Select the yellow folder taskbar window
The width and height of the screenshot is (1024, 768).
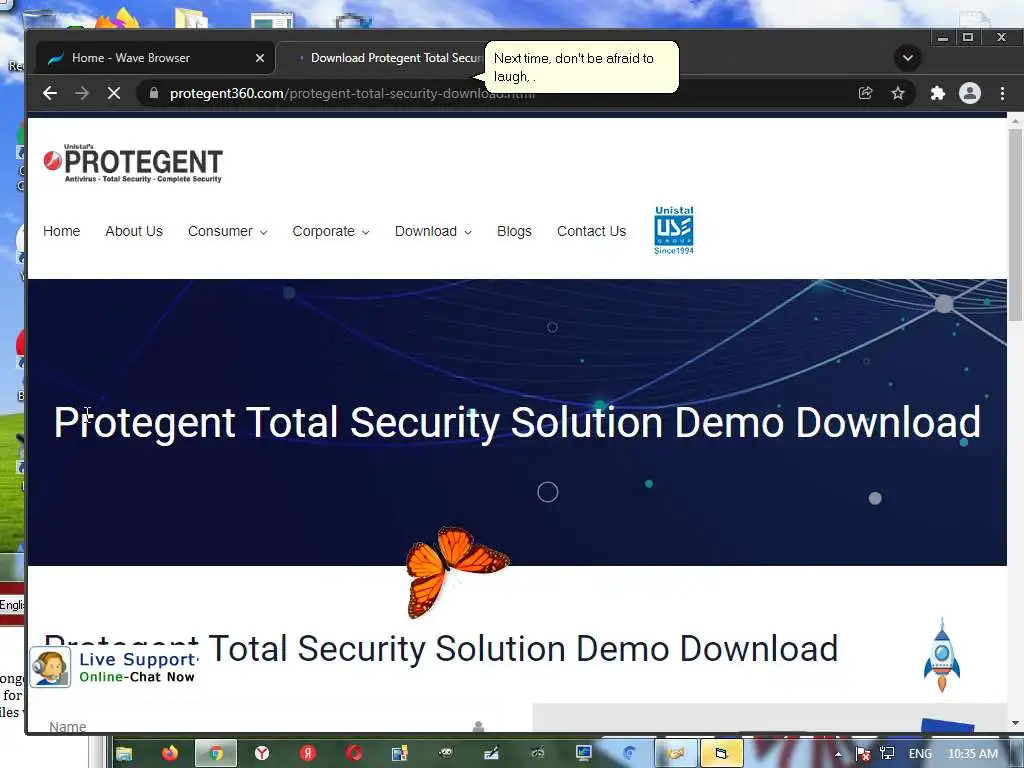tap(721, 754)
